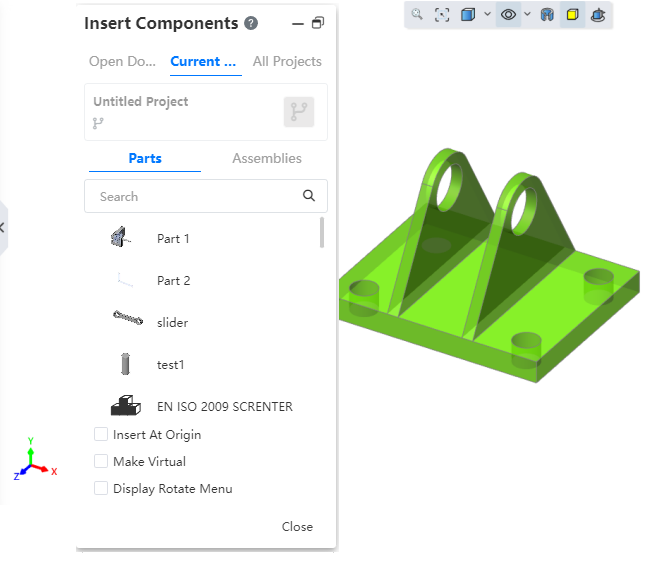Toggle the eye visibility icon in toolbar

[x=509, y=15]
